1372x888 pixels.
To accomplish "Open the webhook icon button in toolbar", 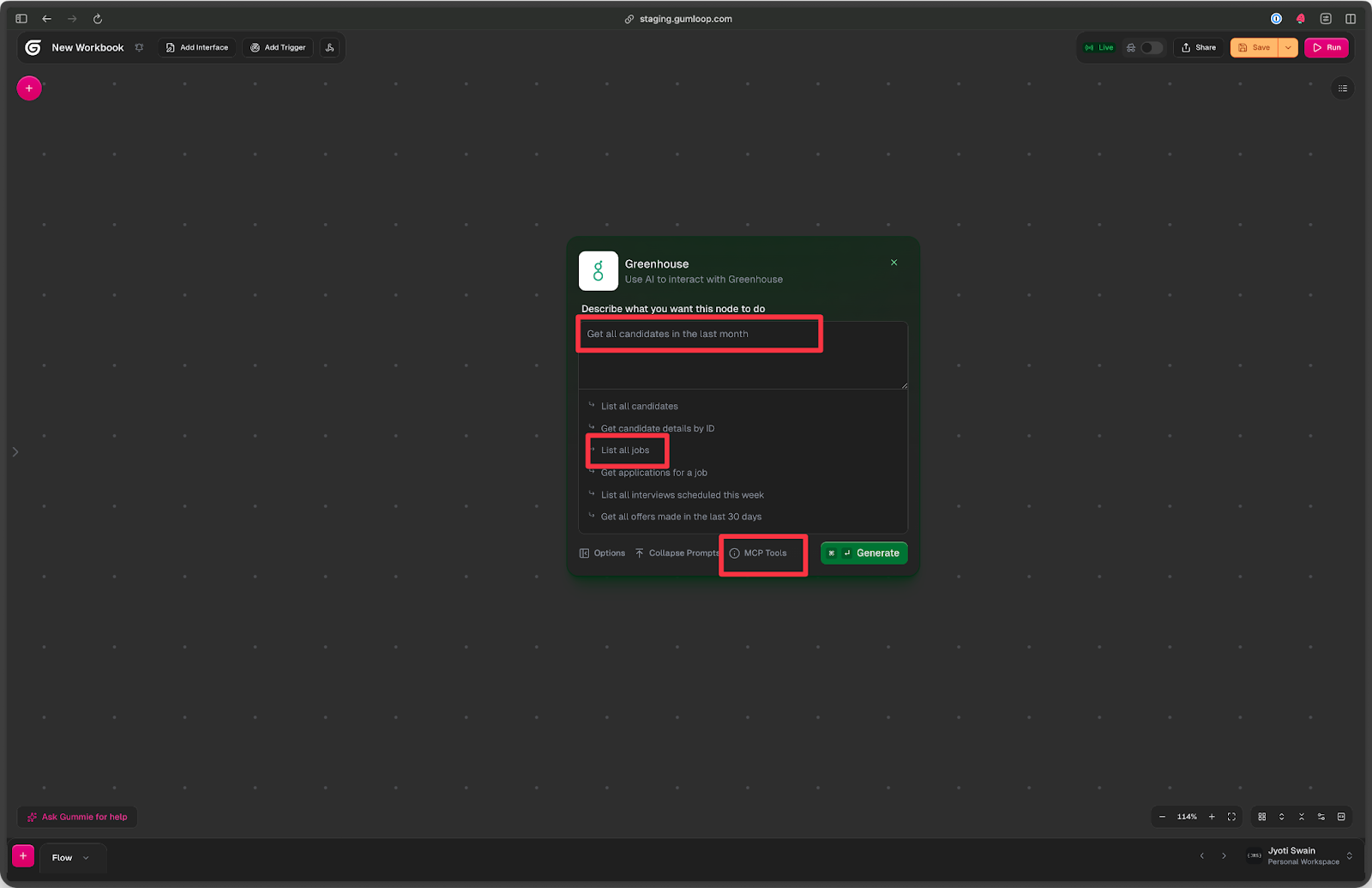I will [x=330, y=48].
